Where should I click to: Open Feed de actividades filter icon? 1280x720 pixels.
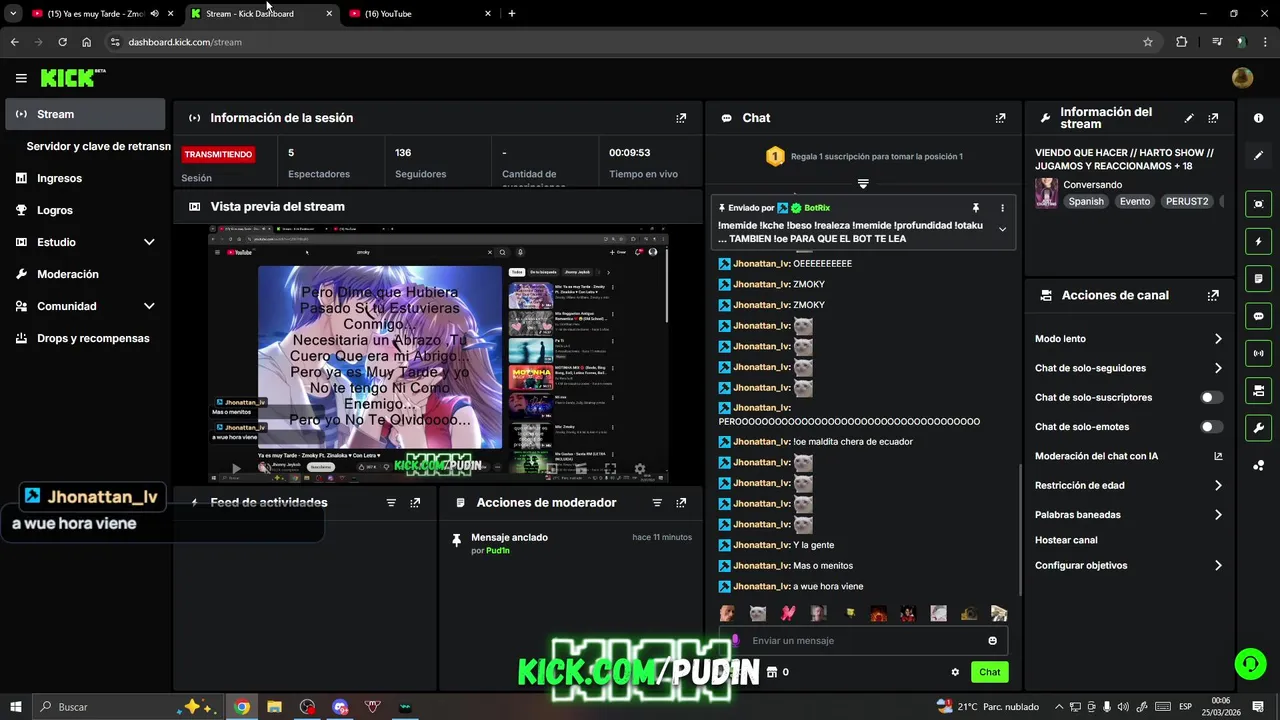(391, 503)
